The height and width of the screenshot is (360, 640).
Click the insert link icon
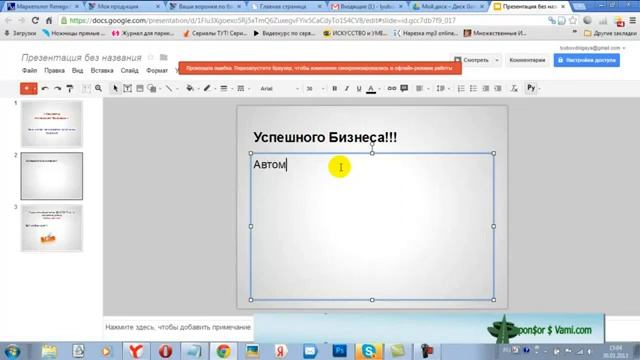click(391, 88)
